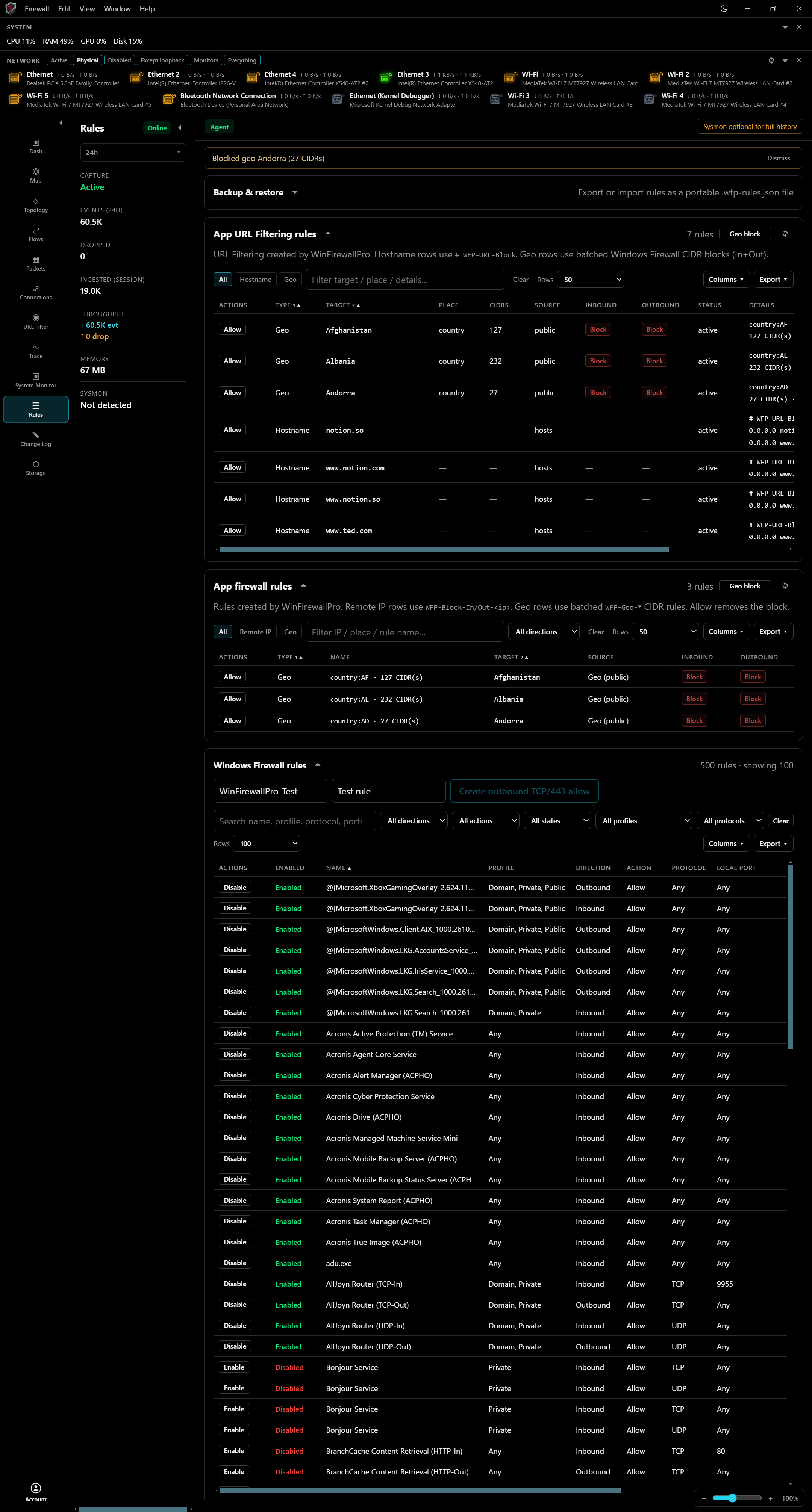Click the Windows Firewall rules vertical scrollbar

[790, 957]
